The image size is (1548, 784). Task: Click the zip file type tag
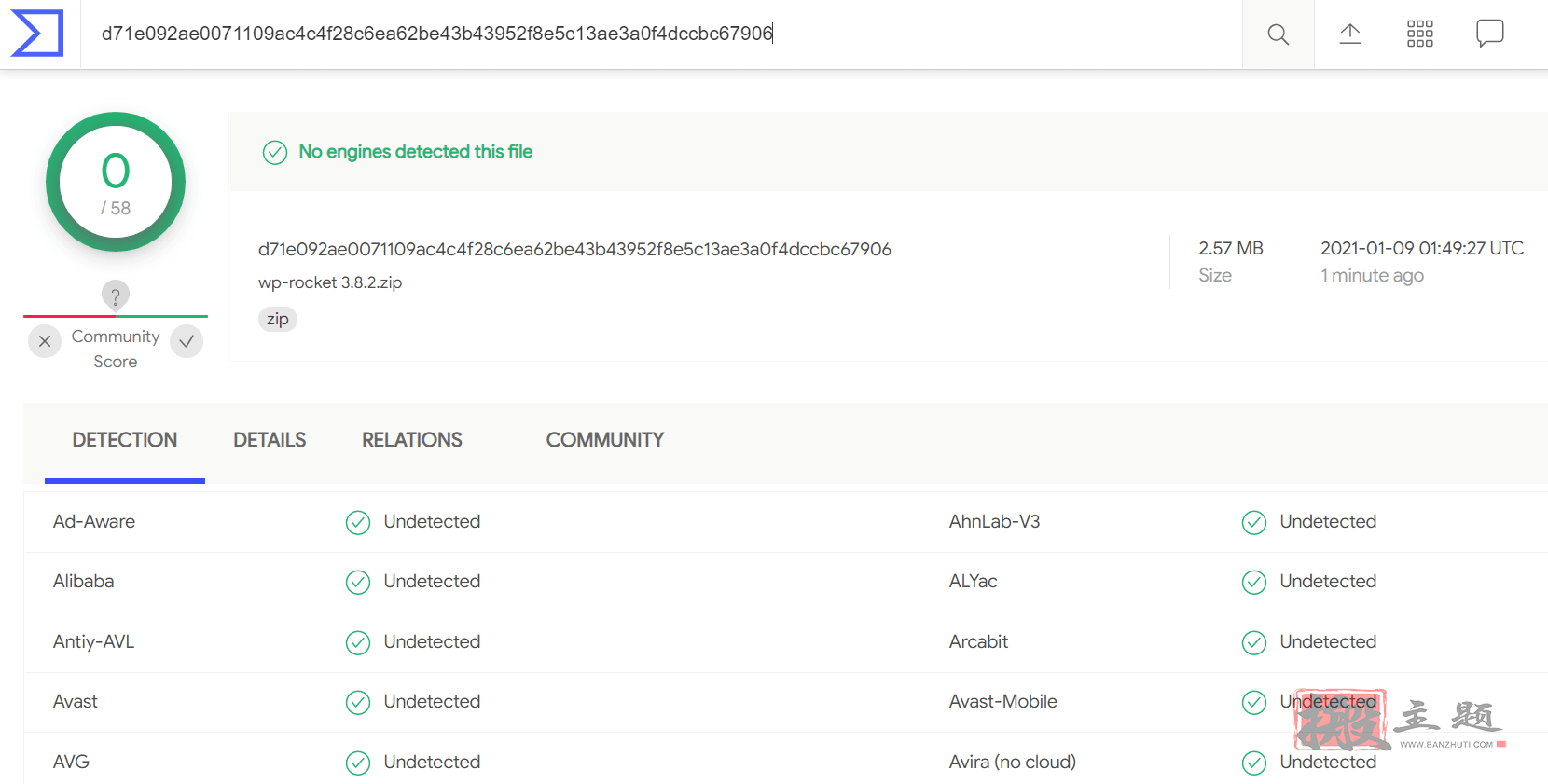click(278, 319)
